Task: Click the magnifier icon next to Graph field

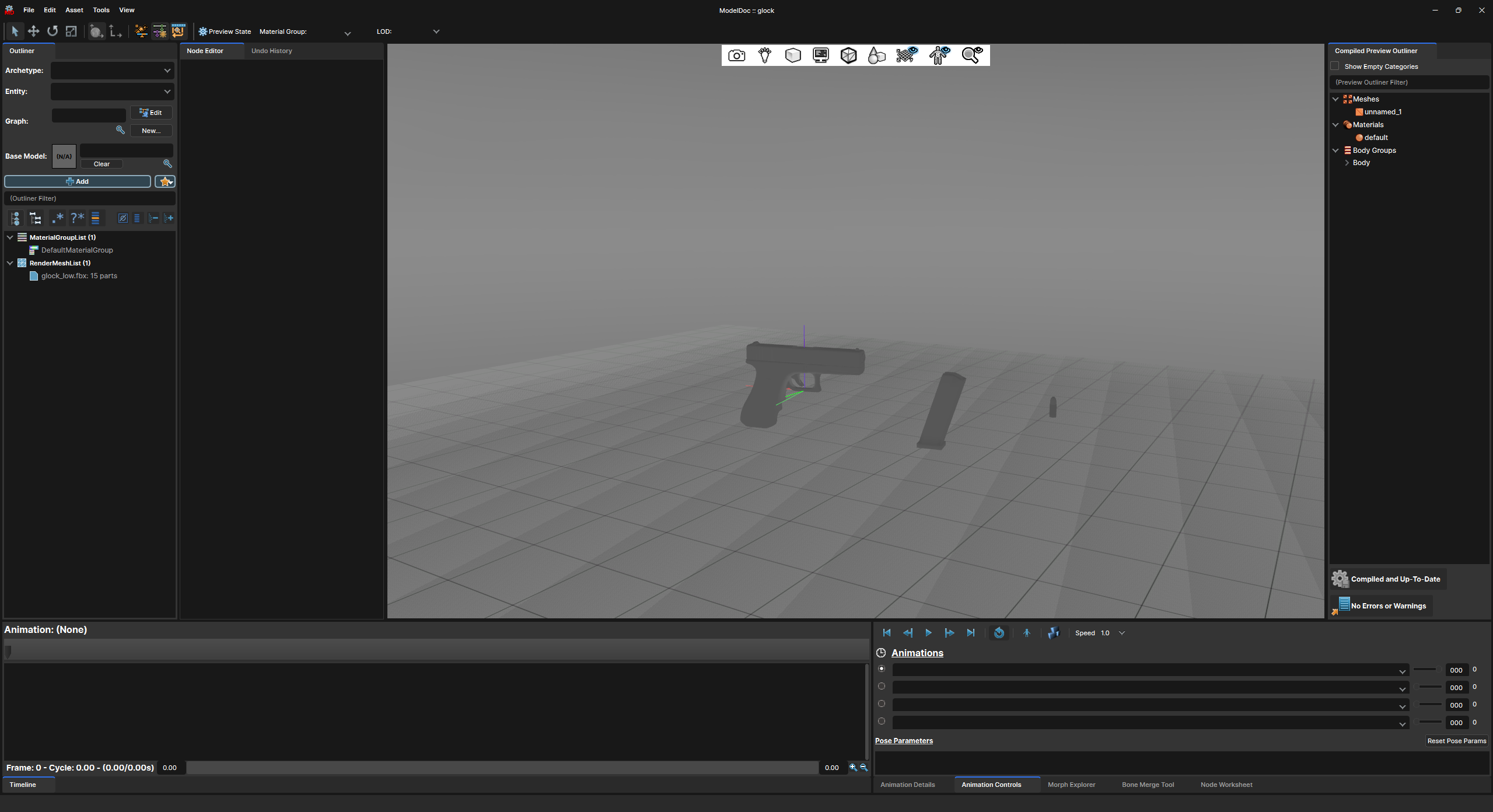Action: coord(120,130)
